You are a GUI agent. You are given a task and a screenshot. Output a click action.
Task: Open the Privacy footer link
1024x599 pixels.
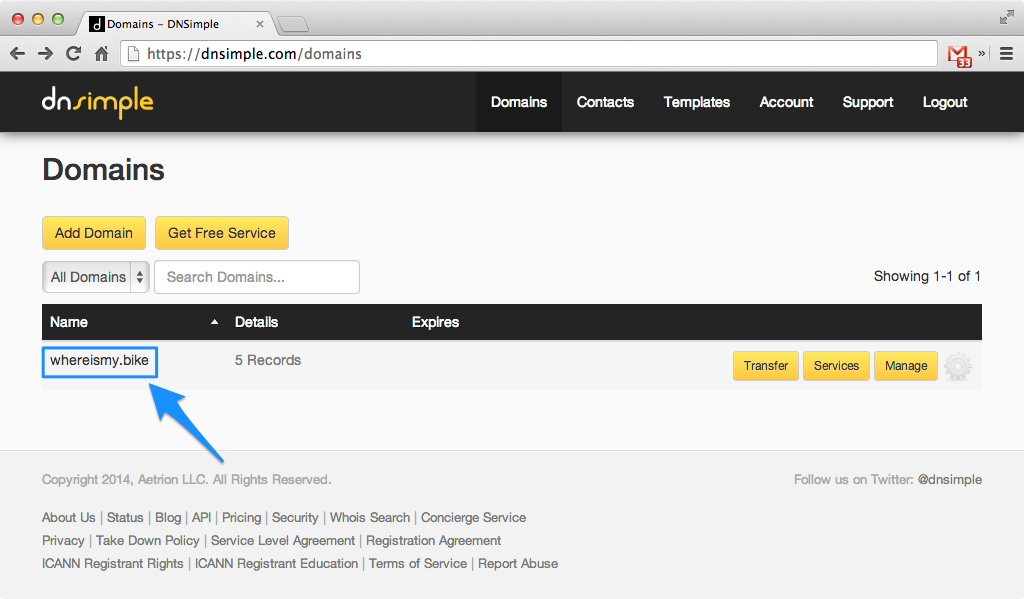(x=63, y=541)
